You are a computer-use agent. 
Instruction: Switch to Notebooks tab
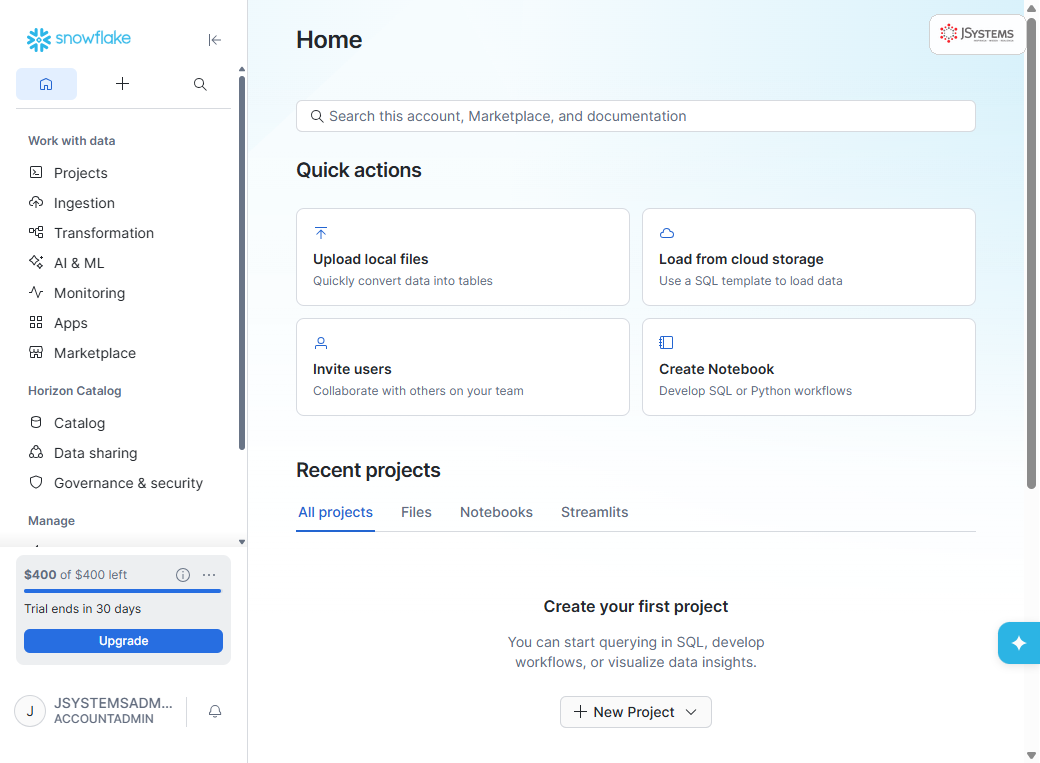click(x=497, y=512)
